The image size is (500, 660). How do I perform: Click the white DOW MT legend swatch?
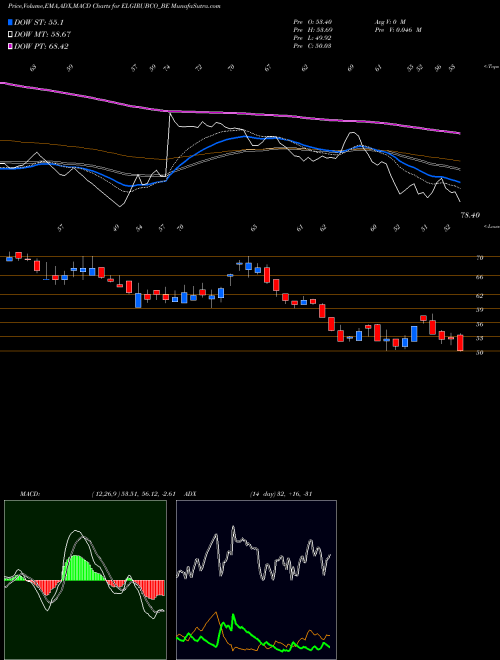[11, 35]
